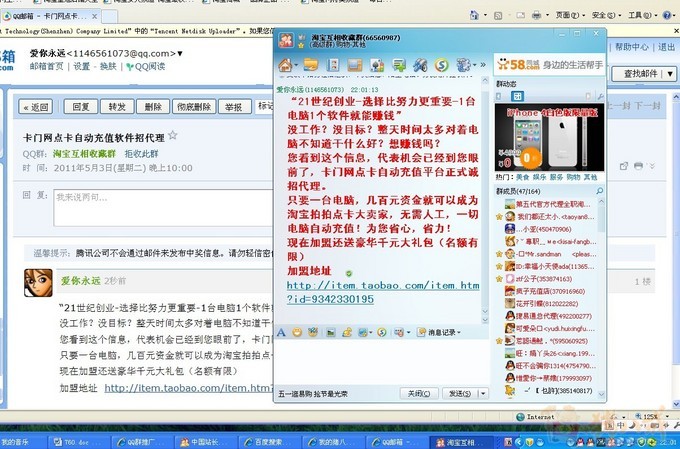This screenshot has height=449, width=680.
Task: Click the search binoculars icon in chat toolbar
Action: [420, 65]
